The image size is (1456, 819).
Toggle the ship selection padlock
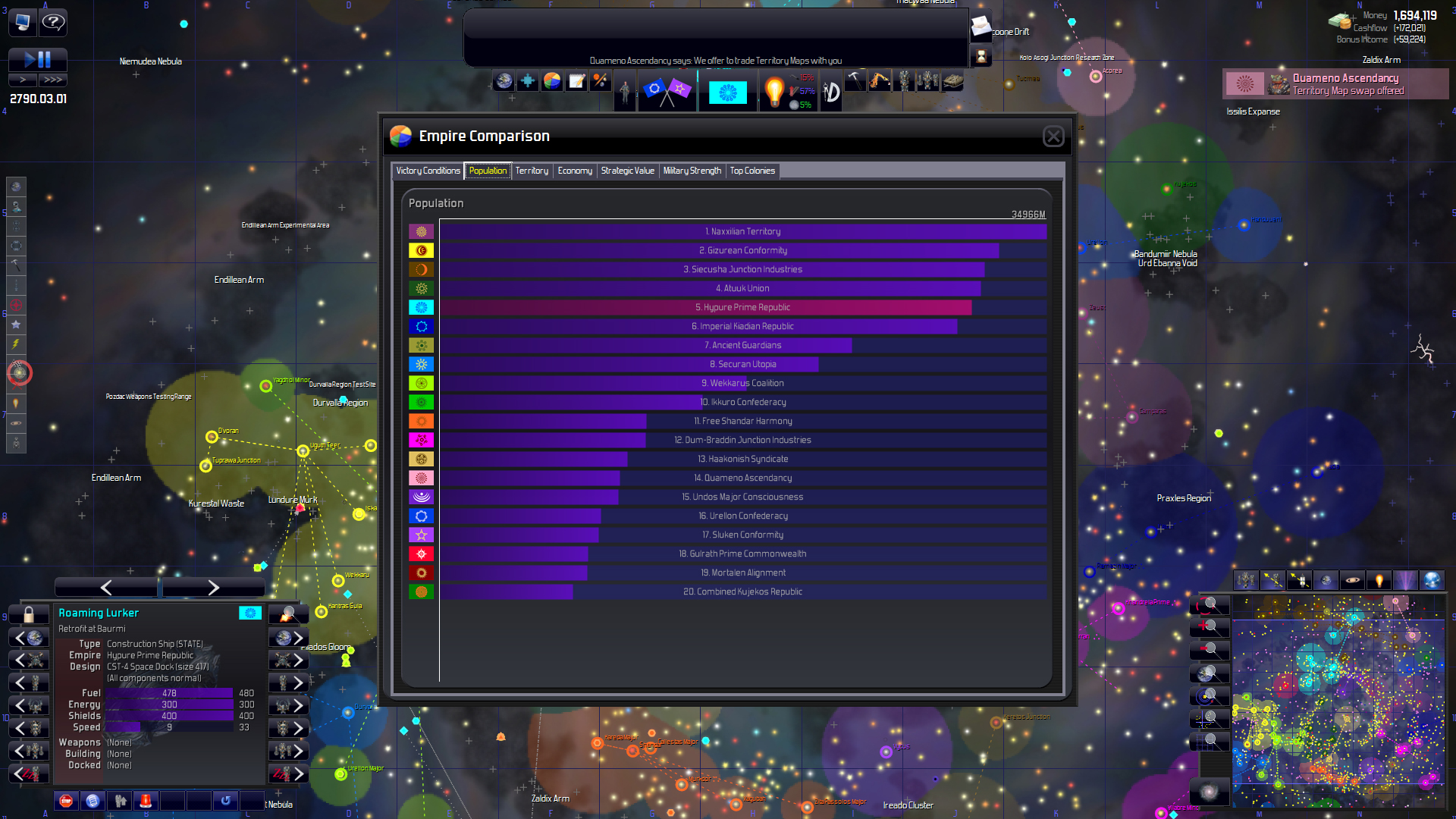point(29,613)
